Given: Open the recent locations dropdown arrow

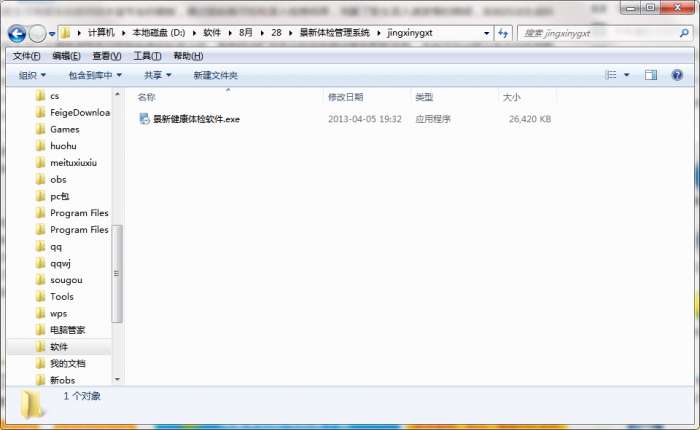Looking at the screenshot, I should [x=52, y=33].
